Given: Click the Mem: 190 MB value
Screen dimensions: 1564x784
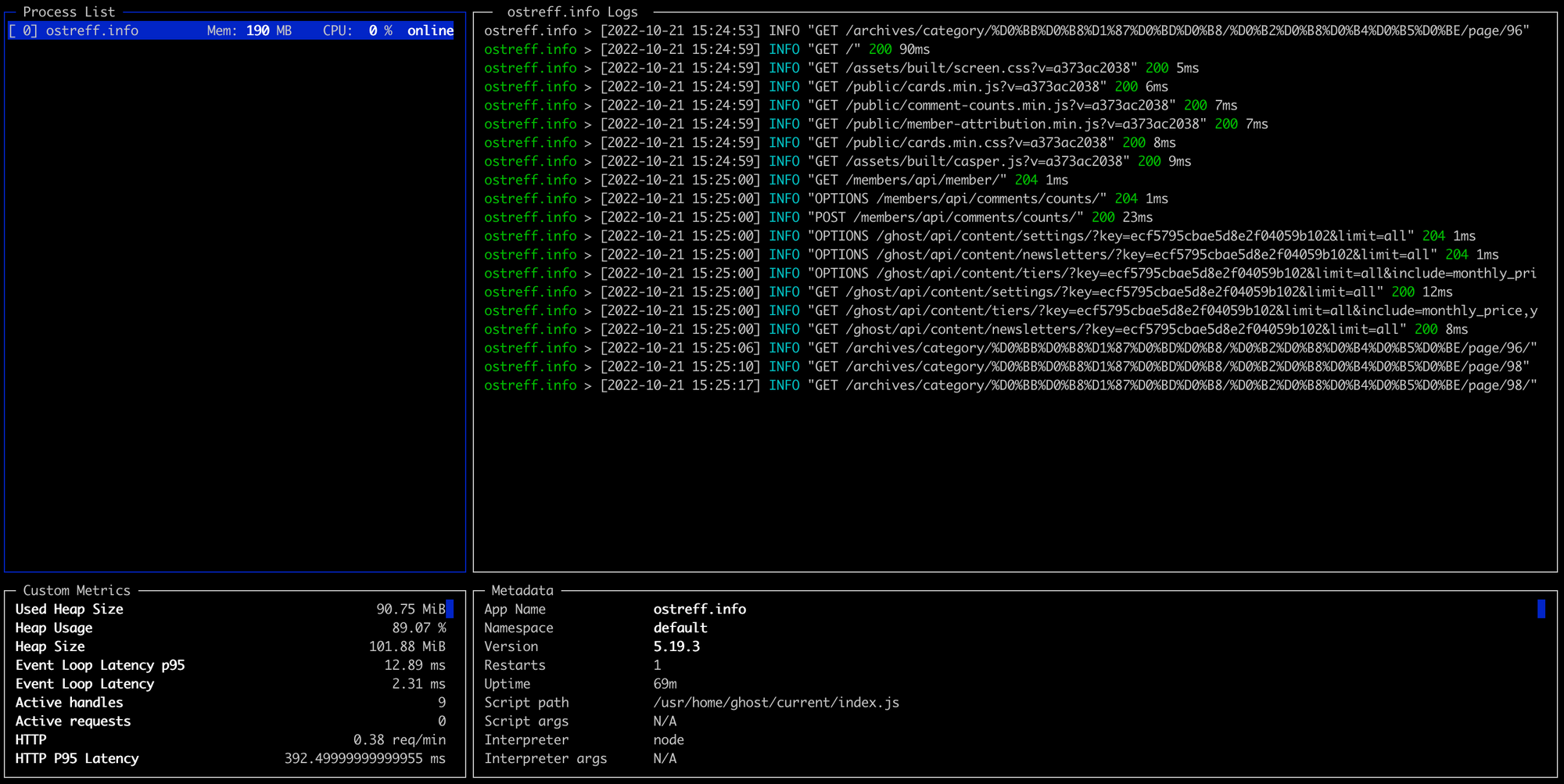Looking at the screenshot, I should (249, 30).
